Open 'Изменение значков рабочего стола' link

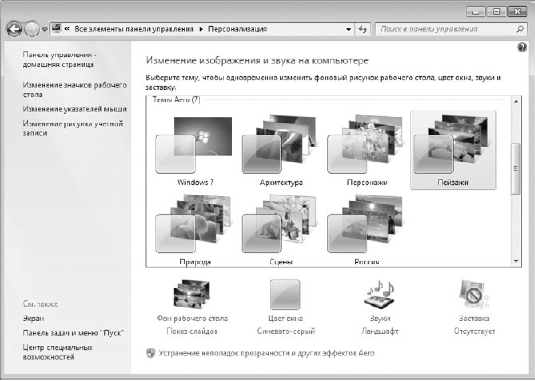click(x=74, y=89)
